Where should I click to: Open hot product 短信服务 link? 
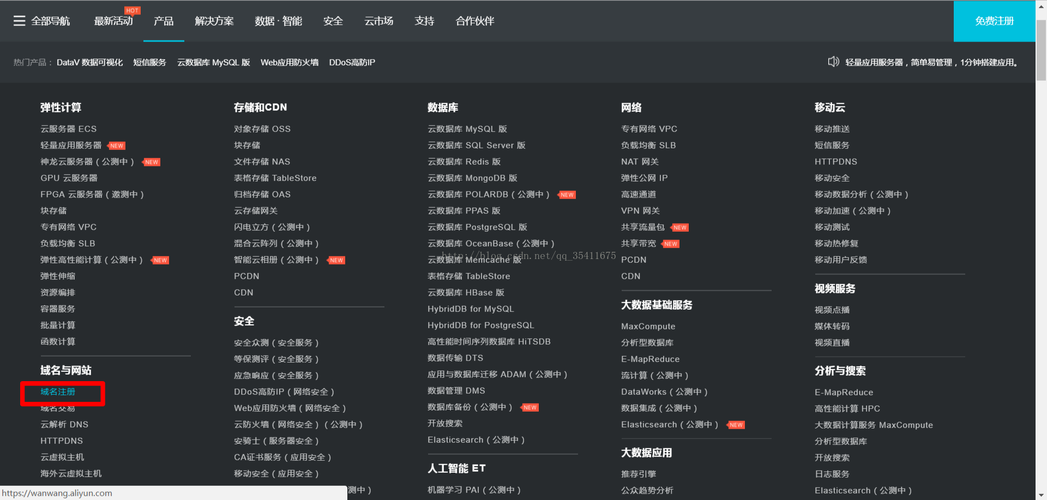pyautogui.click(x=150, y=62)
